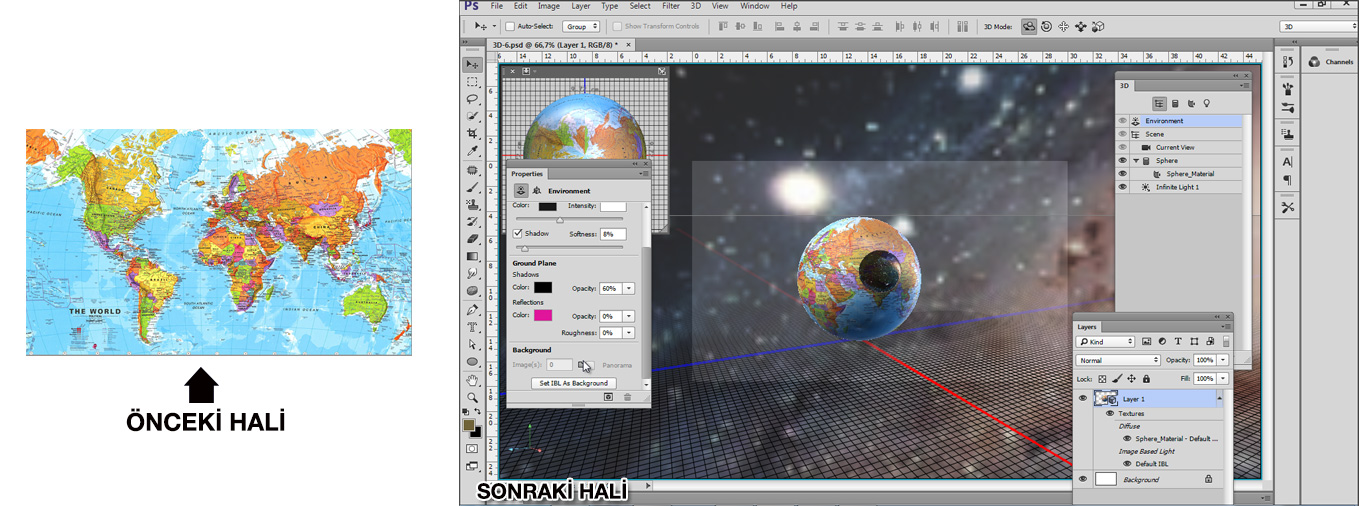This screenshot has width=1359, height=506.
Task: Open the Kind filter dropdown in Layers
Action: pyautogui.click(x=1106, y=342)
